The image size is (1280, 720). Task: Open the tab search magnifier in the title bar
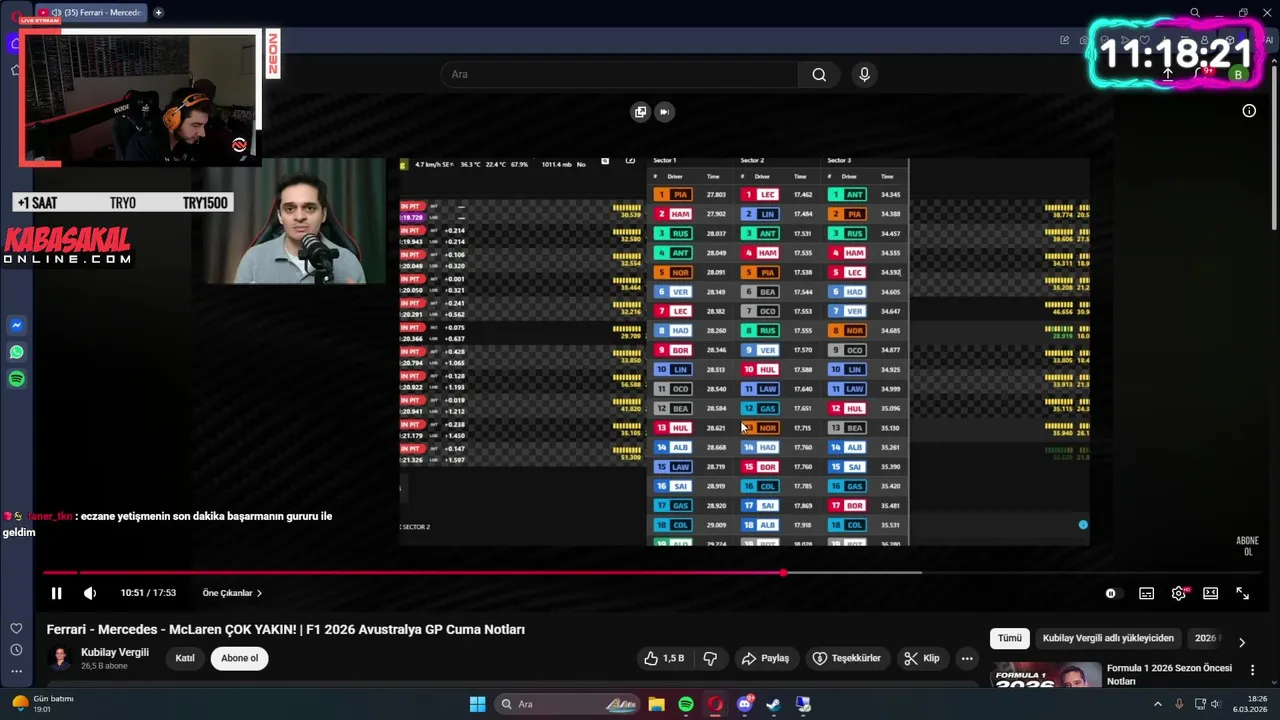click(1195, 12)
